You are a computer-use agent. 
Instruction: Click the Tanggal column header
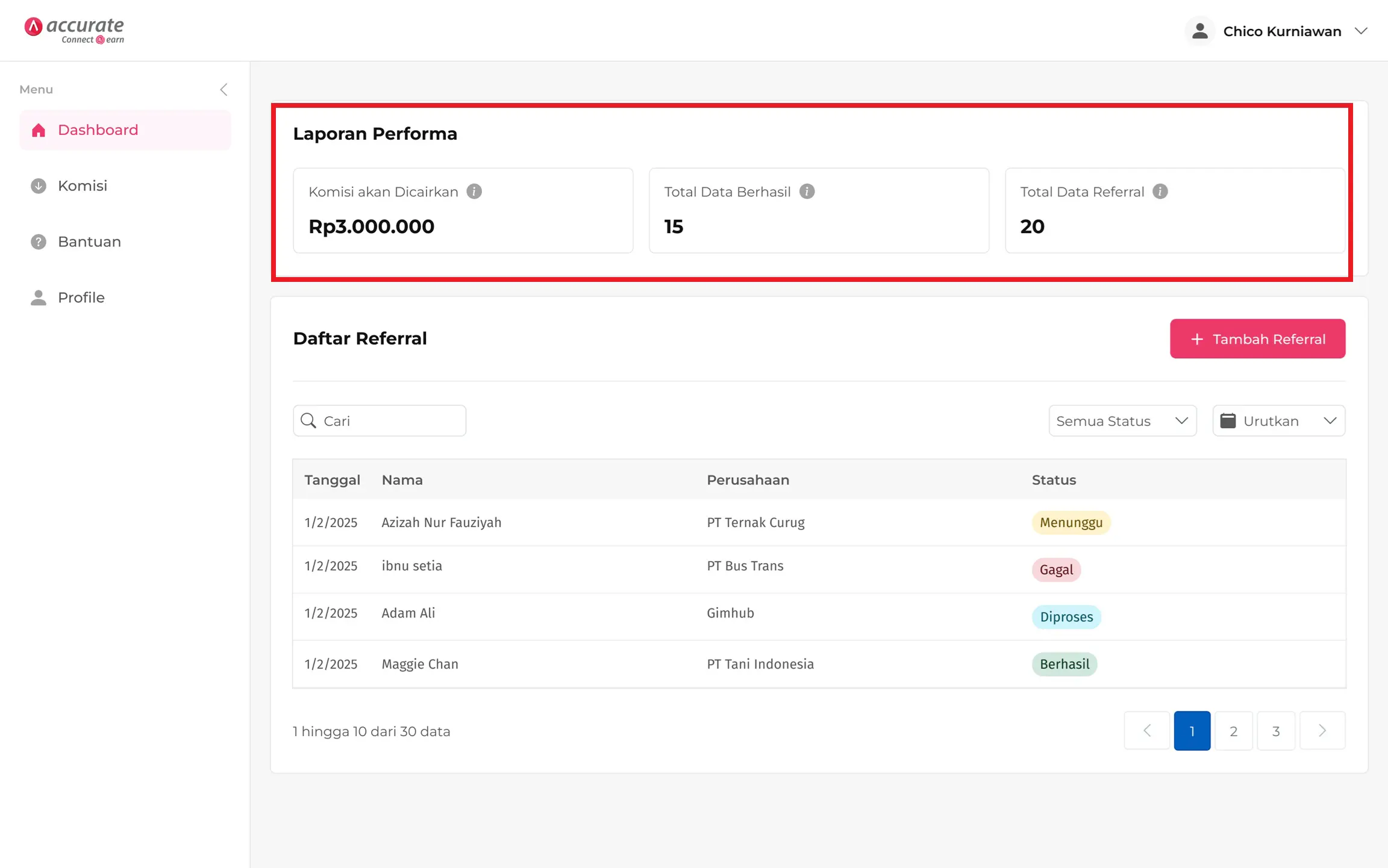tap(332, 480)
